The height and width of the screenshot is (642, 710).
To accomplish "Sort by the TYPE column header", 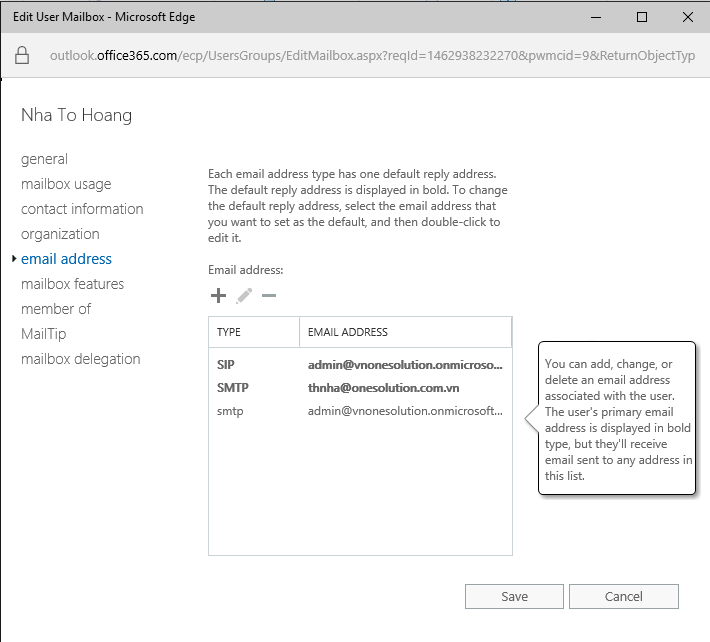I will [253, 332].
